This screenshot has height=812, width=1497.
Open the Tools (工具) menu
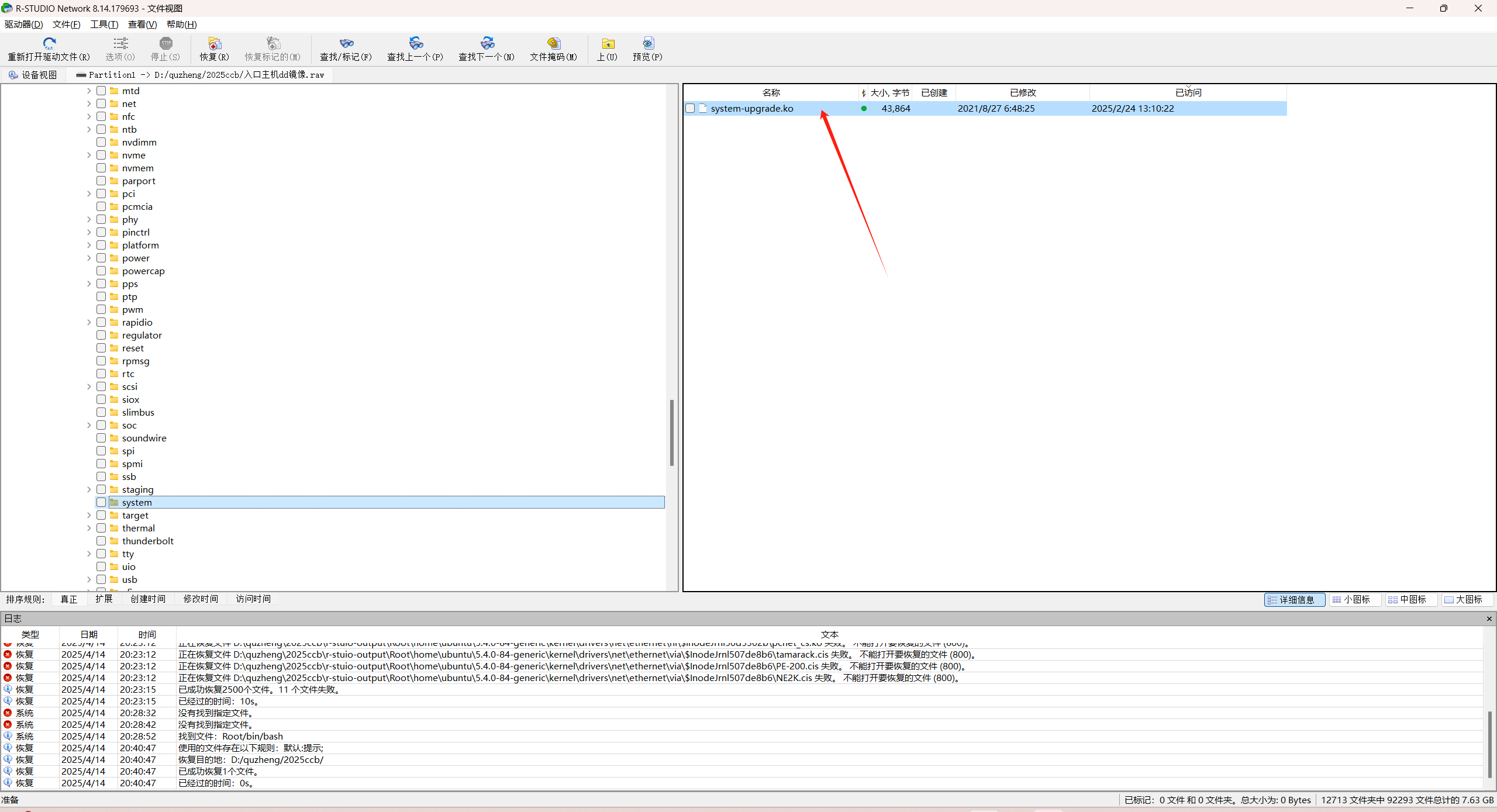104,24
